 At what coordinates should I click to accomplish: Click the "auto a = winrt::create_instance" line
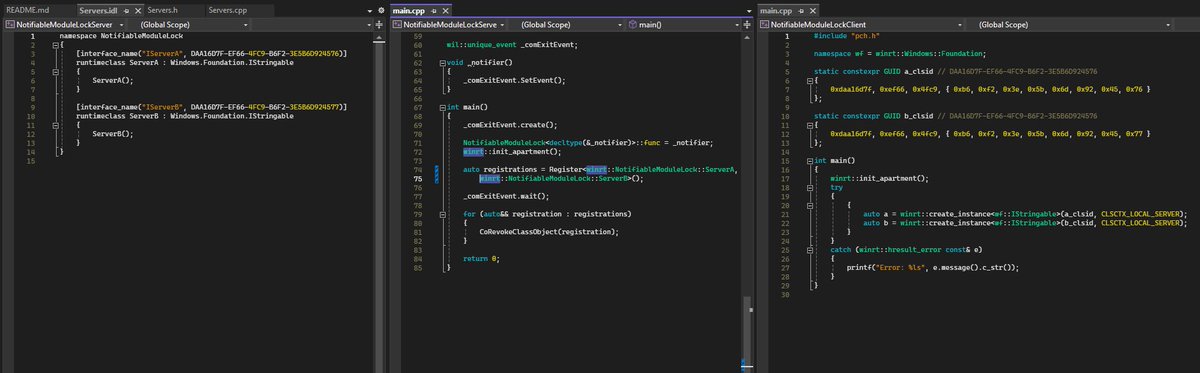click(1025, 213)
